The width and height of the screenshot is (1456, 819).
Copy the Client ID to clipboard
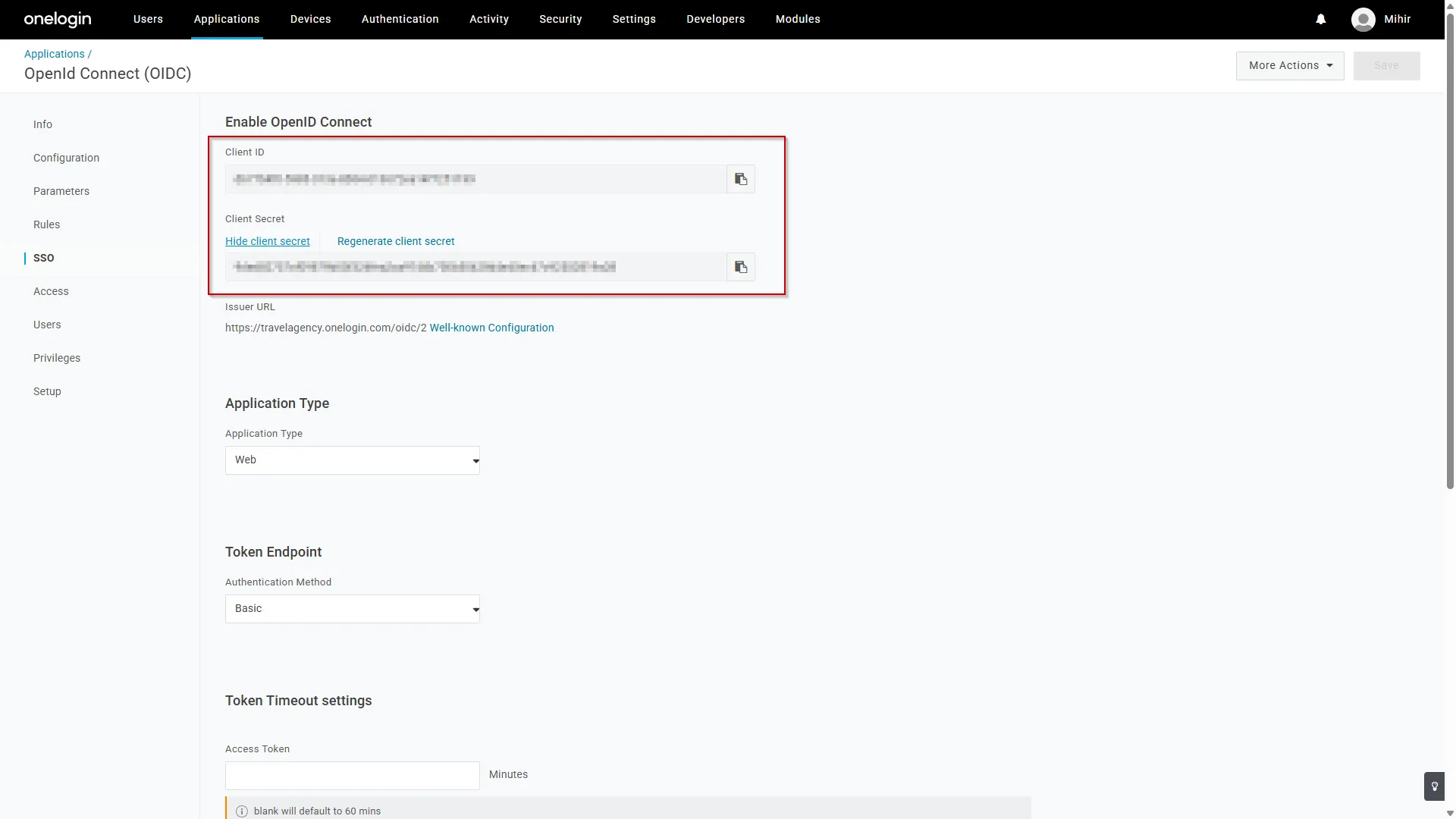coord(741,179)
